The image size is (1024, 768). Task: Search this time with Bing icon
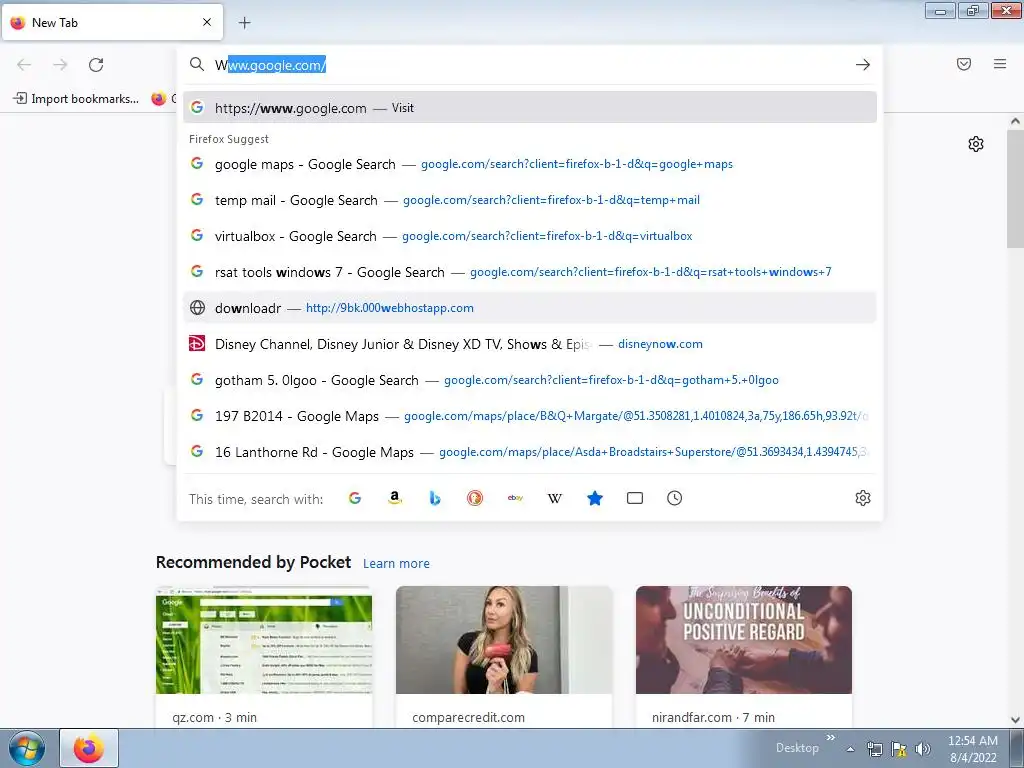(x=435, y=498)
